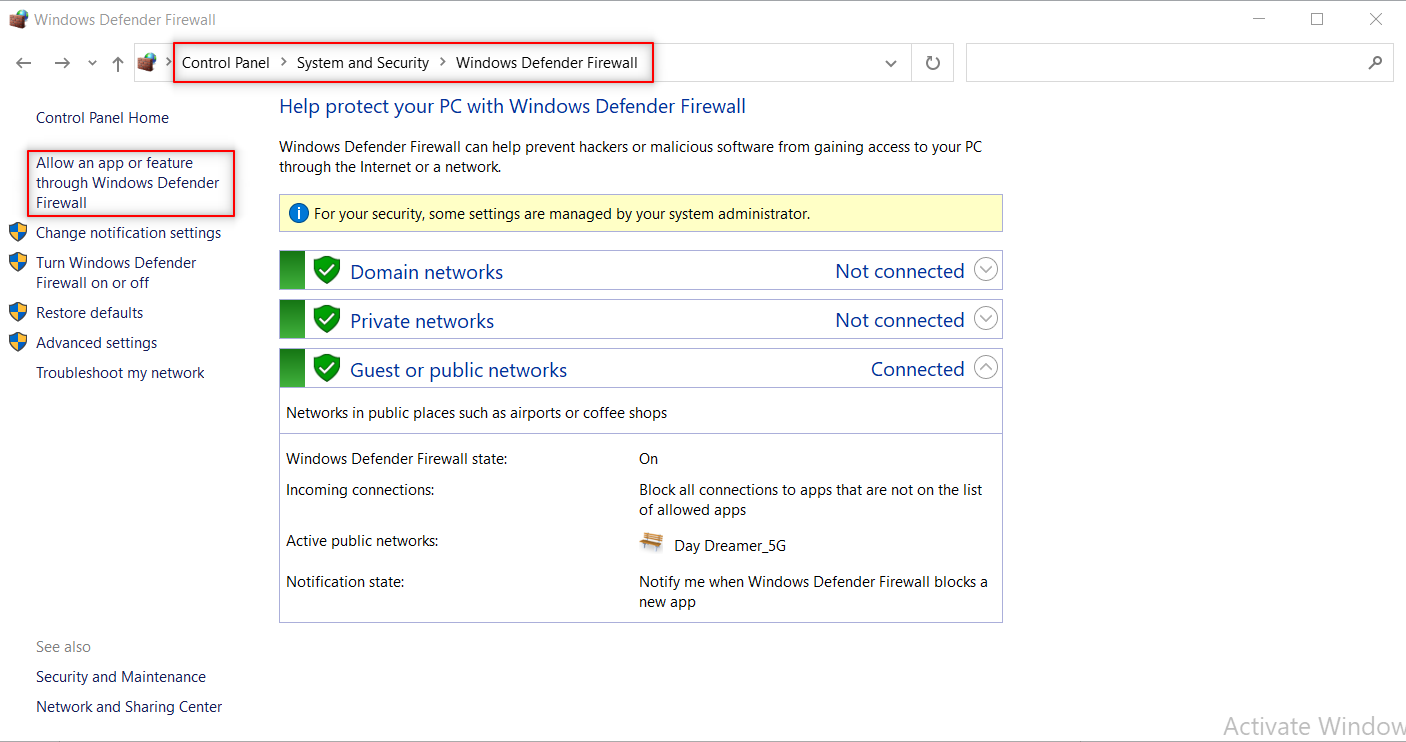Open Change notification settings
Viewport: 1406px width, 742px height.
point(129,232)
